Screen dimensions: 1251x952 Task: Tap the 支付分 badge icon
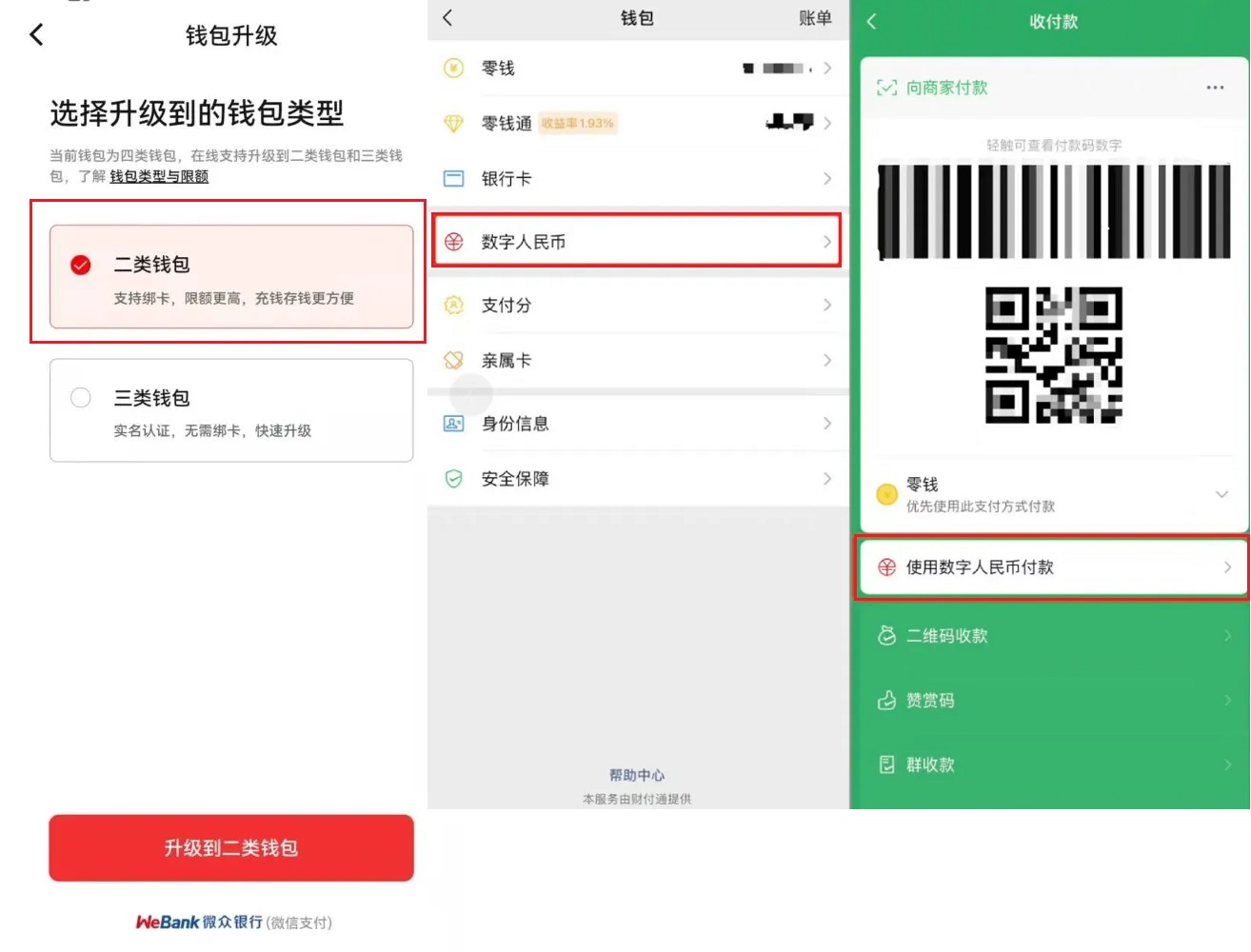[x=454, y=305]
